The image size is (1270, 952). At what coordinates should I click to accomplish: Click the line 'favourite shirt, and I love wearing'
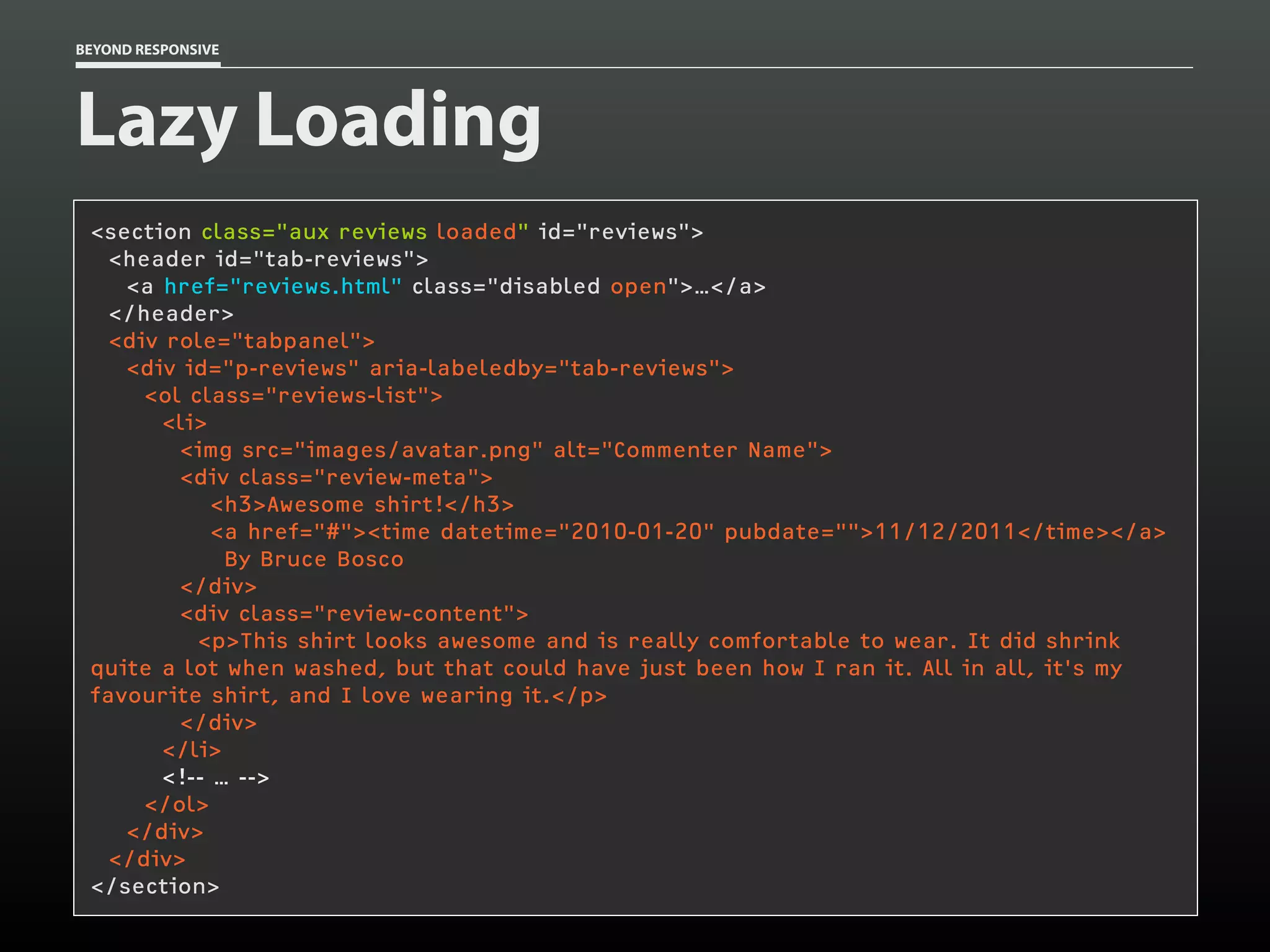pyautogui.click(x=349, y=696)
